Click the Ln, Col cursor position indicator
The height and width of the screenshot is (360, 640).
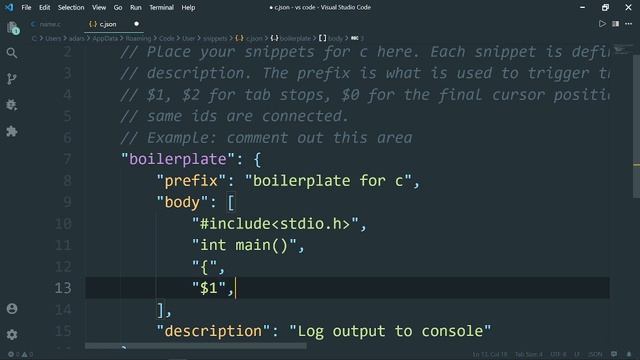[x=490, y=354]
